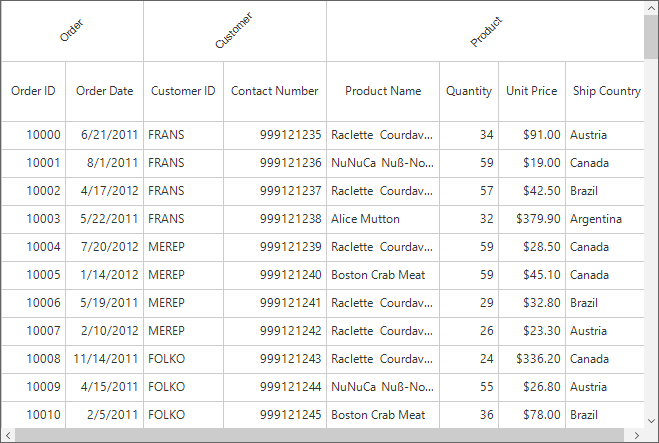This screenshot has height=443, width=659.
Task: Select Order ID cell 10007
Action: pos(33,331)
